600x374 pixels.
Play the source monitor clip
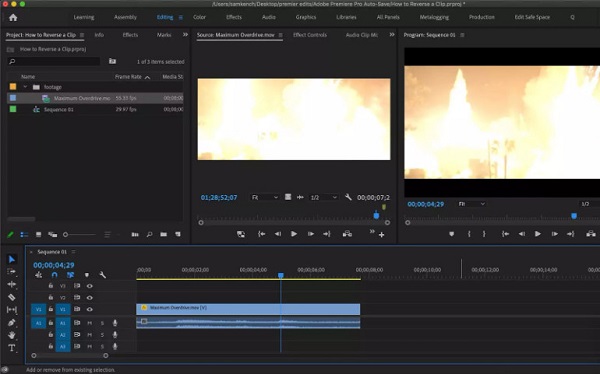[x=294, y=234]
